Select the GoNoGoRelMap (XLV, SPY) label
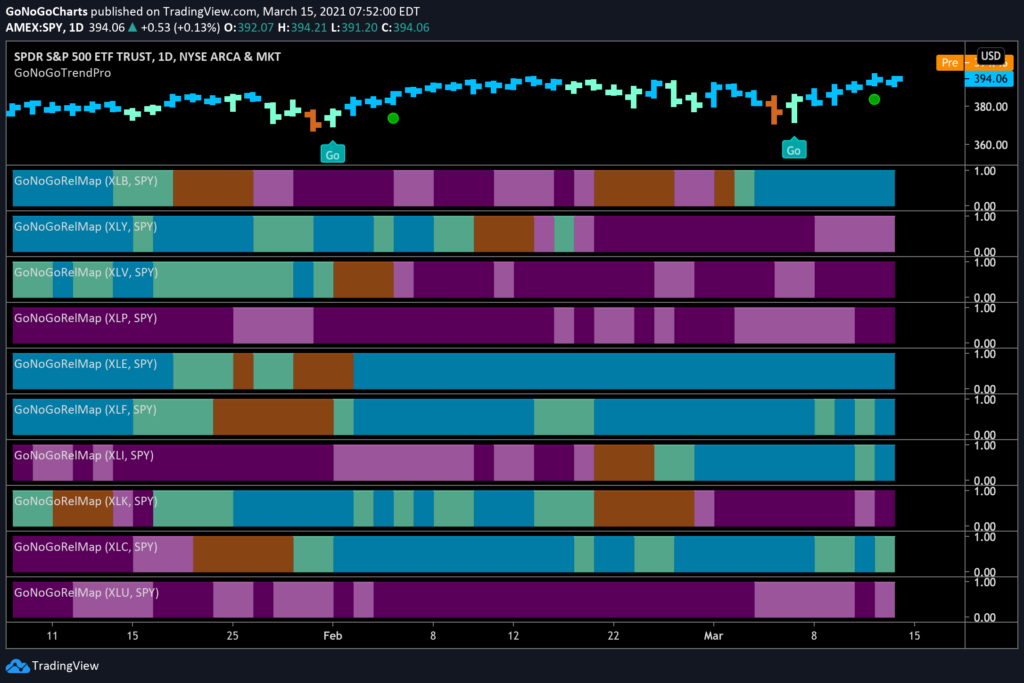The height and width of the screenshot is (683, 1024). point(86,272)
